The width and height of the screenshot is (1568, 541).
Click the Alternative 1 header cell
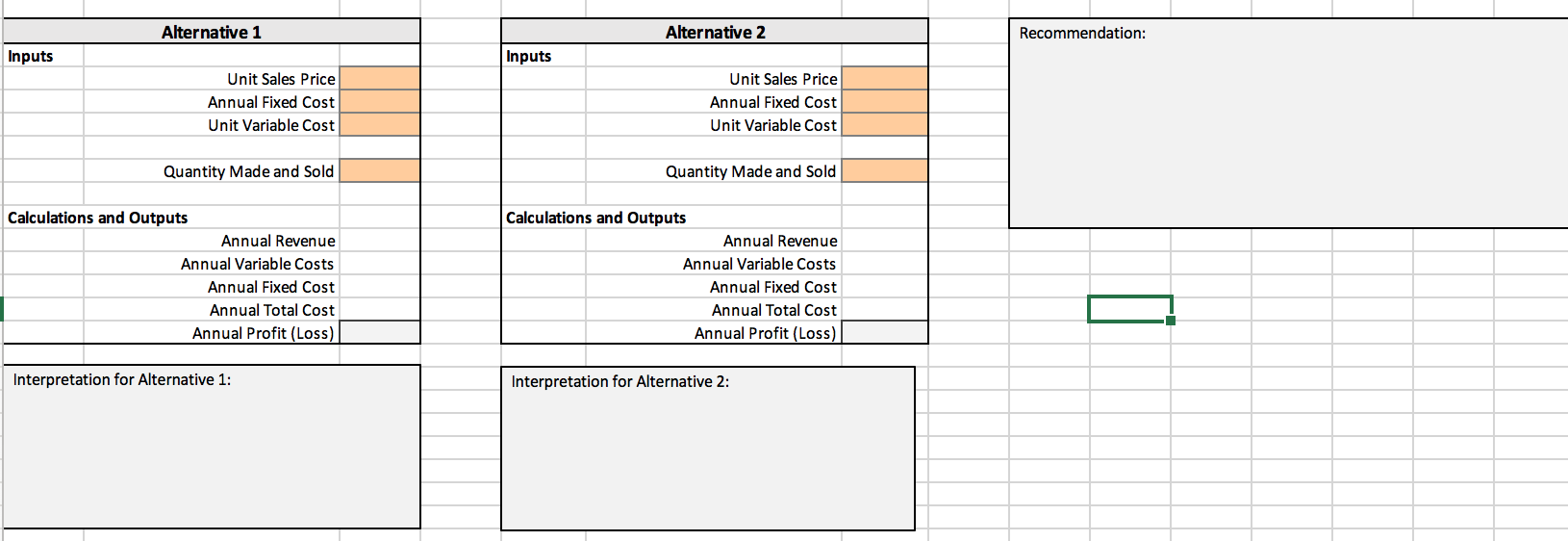coord(212,32)
